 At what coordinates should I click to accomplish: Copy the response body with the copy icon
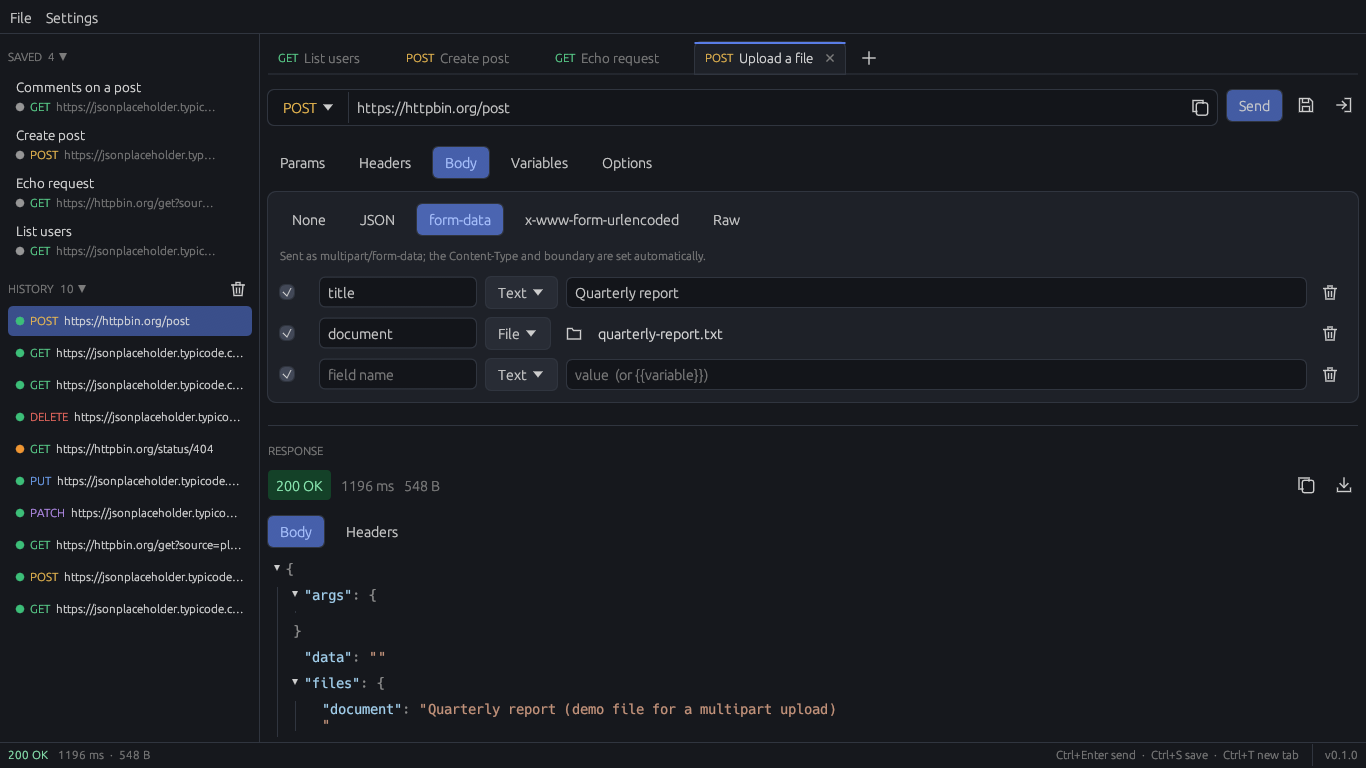tap(1306, 485)
